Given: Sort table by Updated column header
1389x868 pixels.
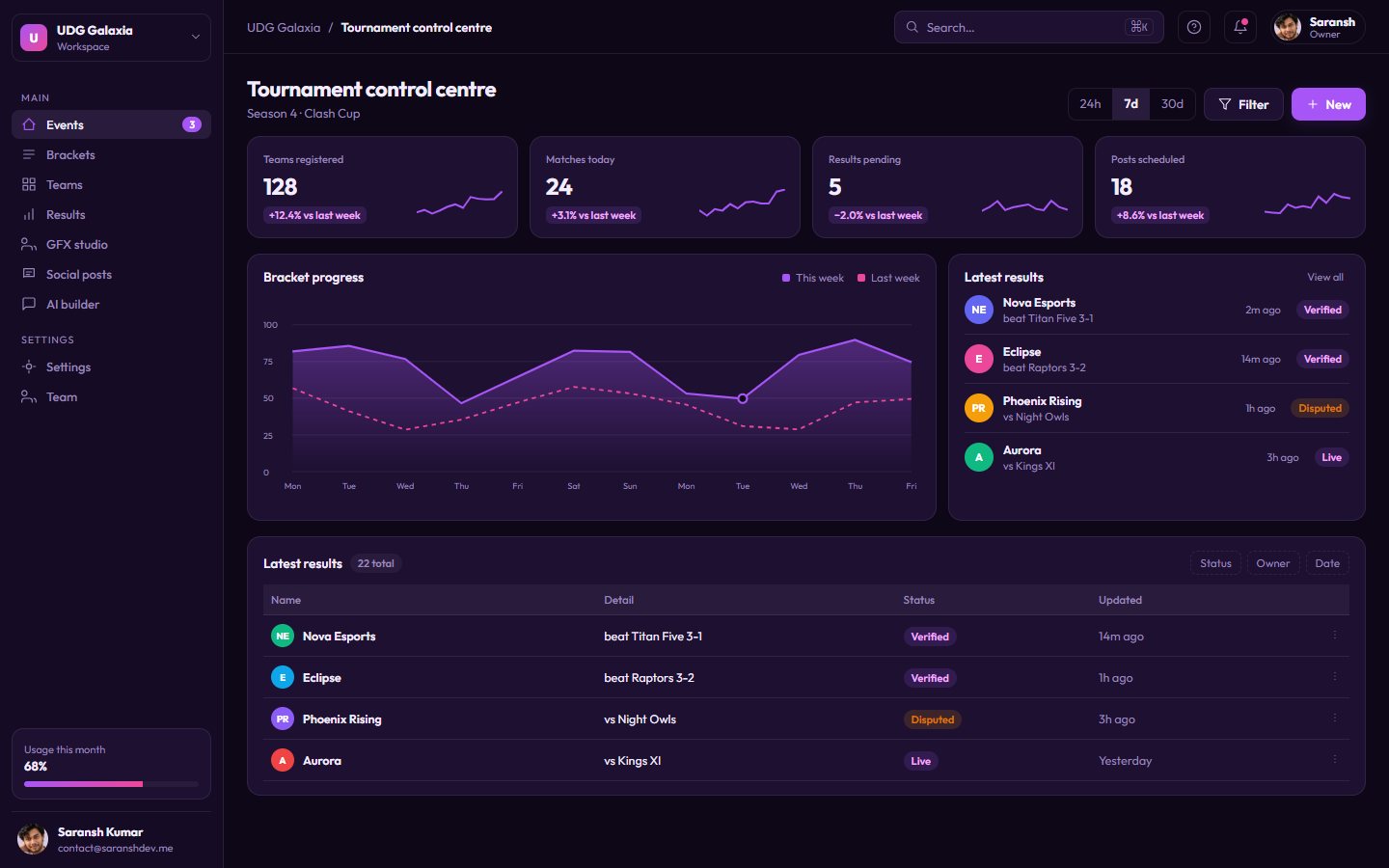Looking at the screenshot, I should point(1120,600).
